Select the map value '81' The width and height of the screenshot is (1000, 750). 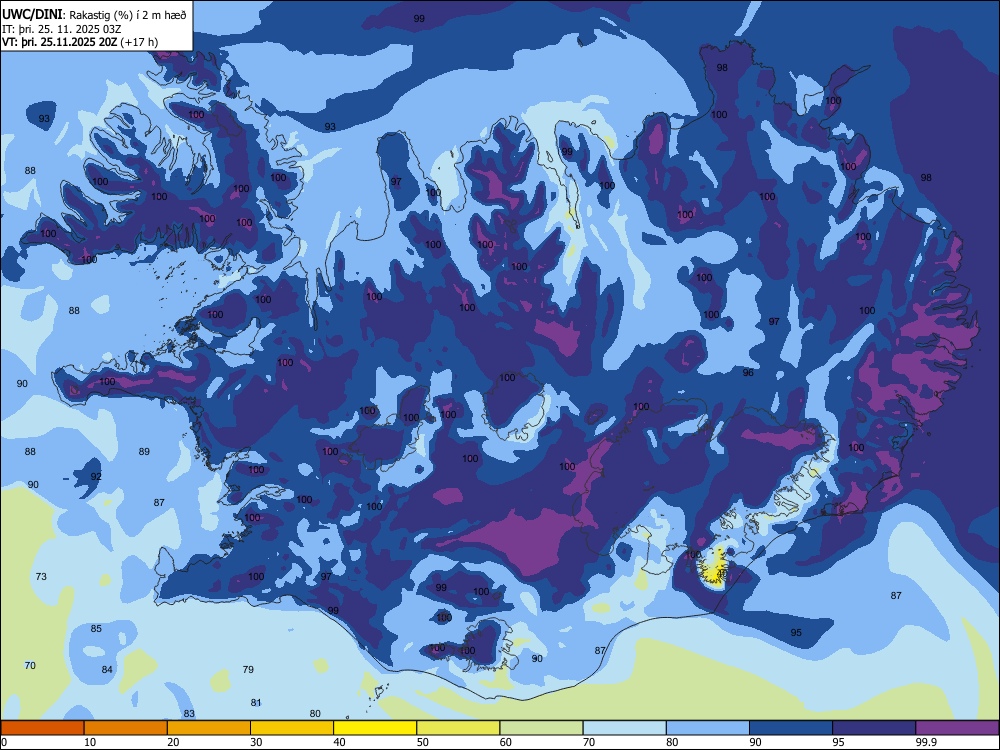point(256,703)
